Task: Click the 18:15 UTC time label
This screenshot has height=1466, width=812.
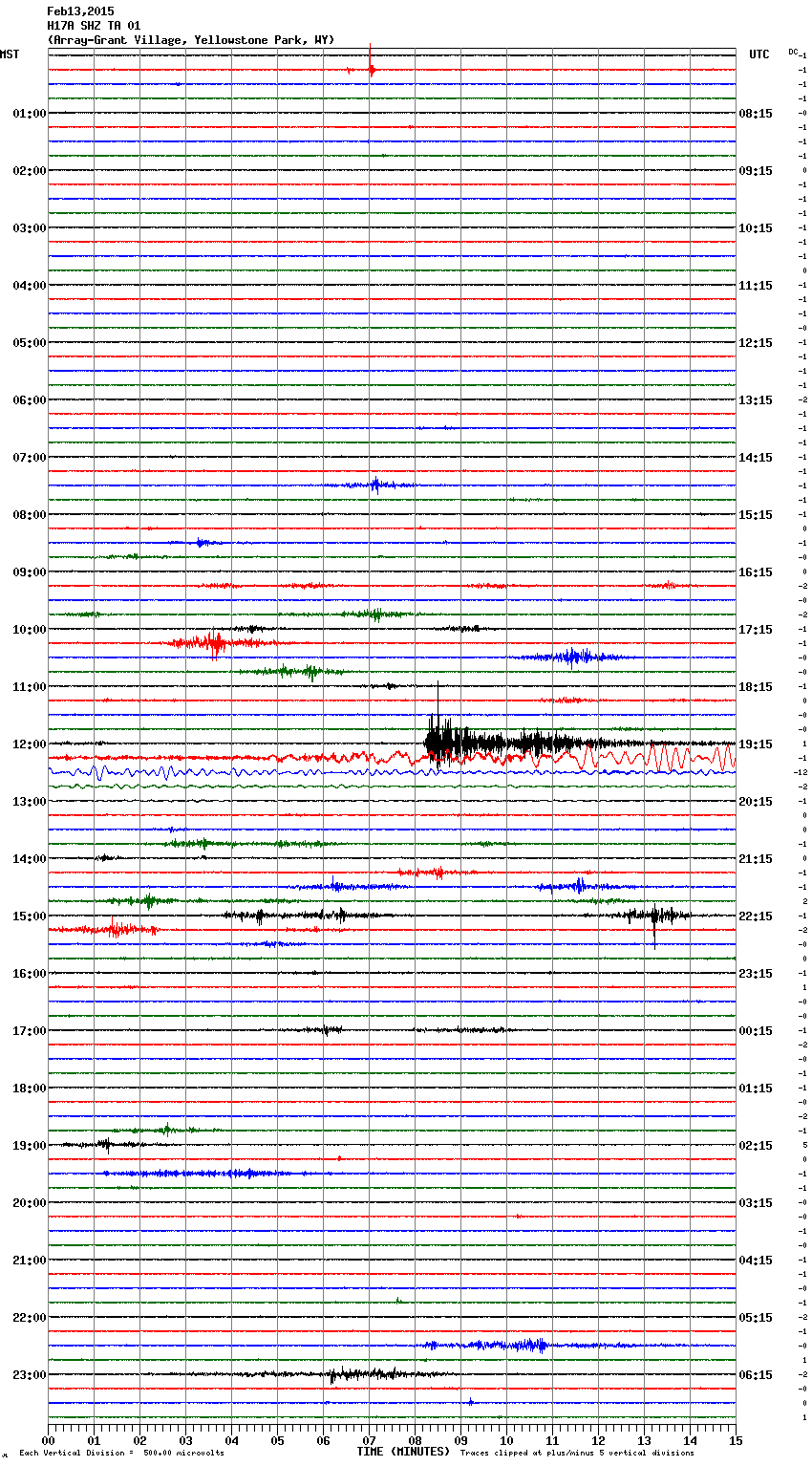Action: [756, 687]
